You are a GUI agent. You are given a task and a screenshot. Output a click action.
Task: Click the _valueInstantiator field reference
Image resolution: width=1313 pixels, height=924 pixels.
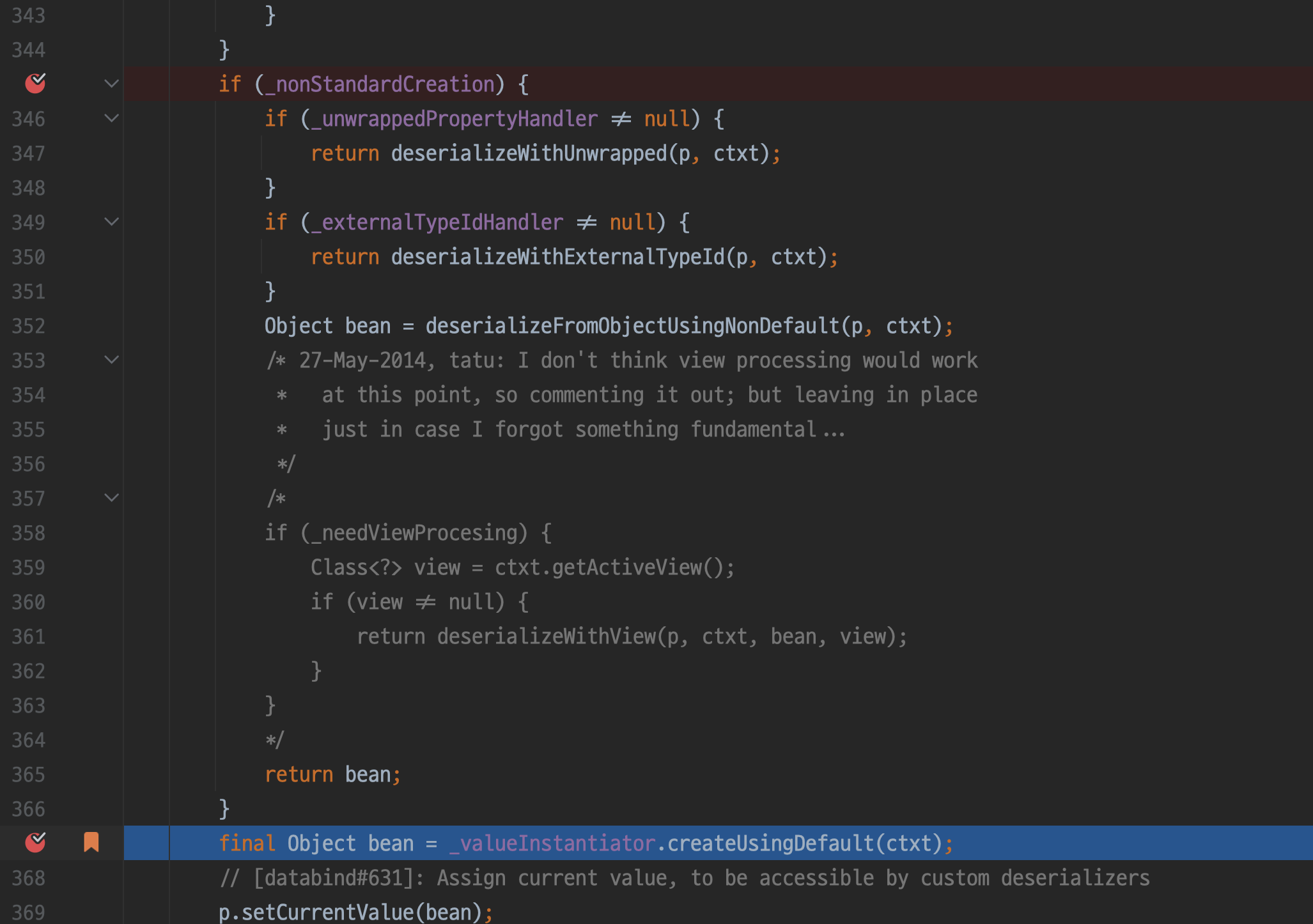[552, 843]
